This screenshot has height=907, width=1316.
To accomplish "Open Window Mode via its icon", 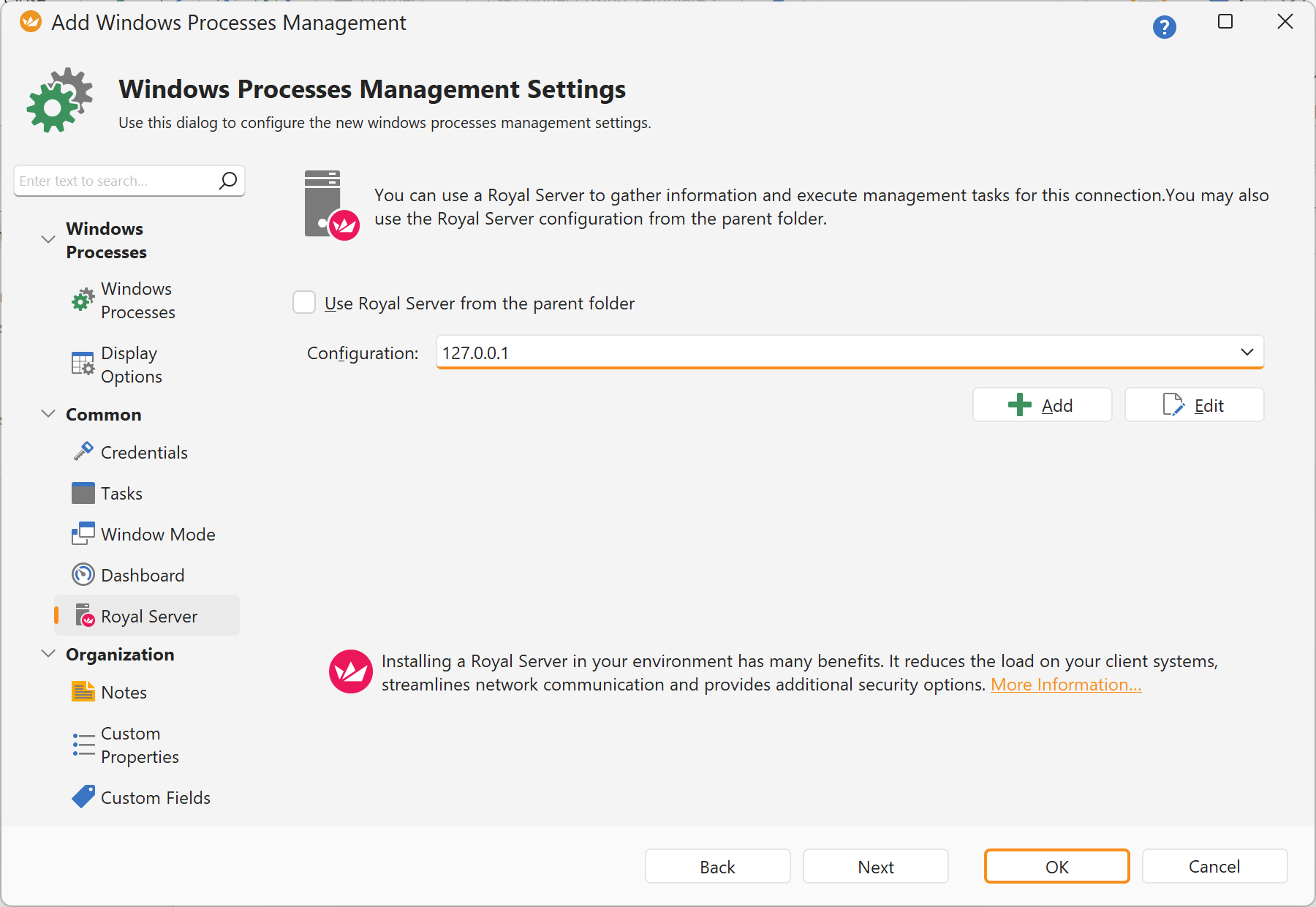I will click(83, 533).
